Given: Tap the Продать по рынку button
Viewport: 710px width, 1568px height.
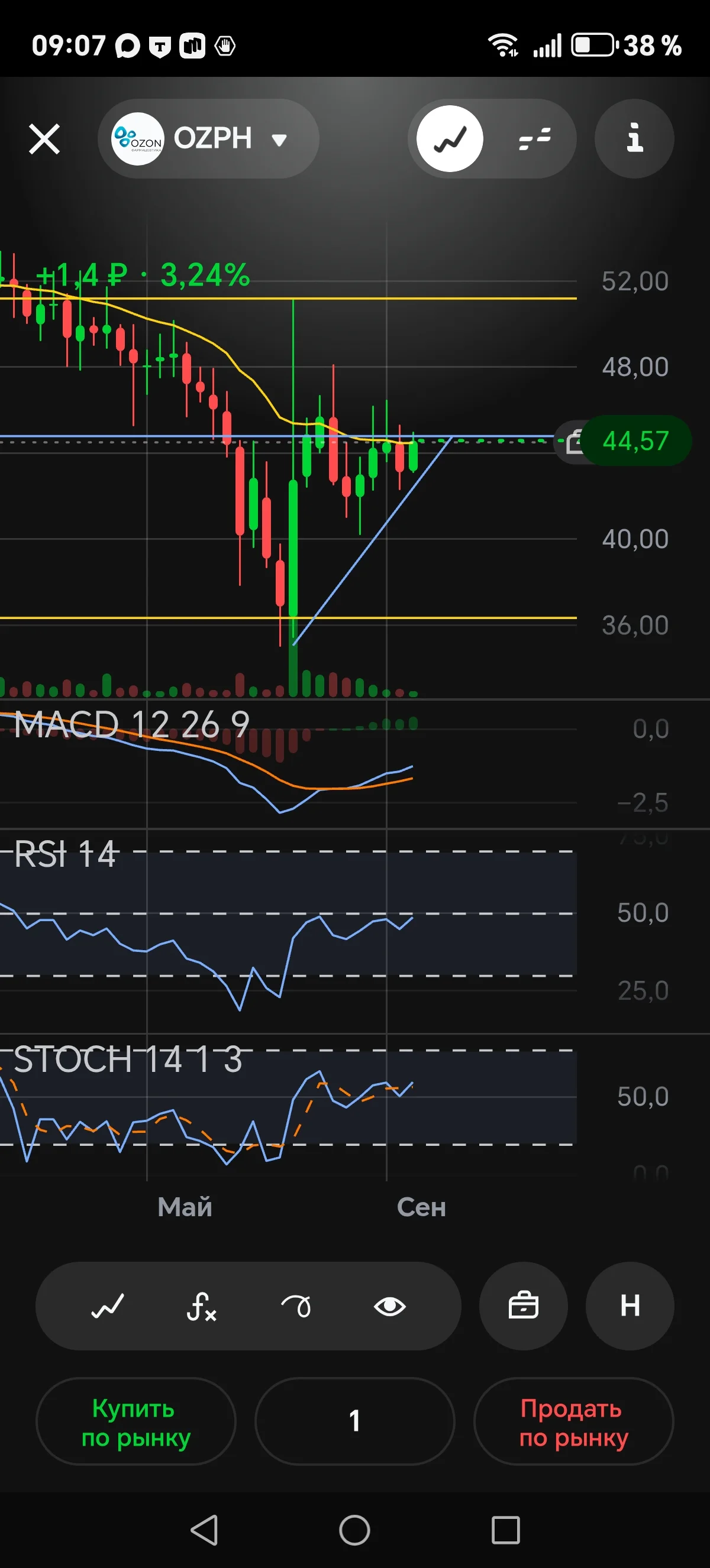Looking at the screenshot, I should pyautogui.click(x=573, y=1422).
